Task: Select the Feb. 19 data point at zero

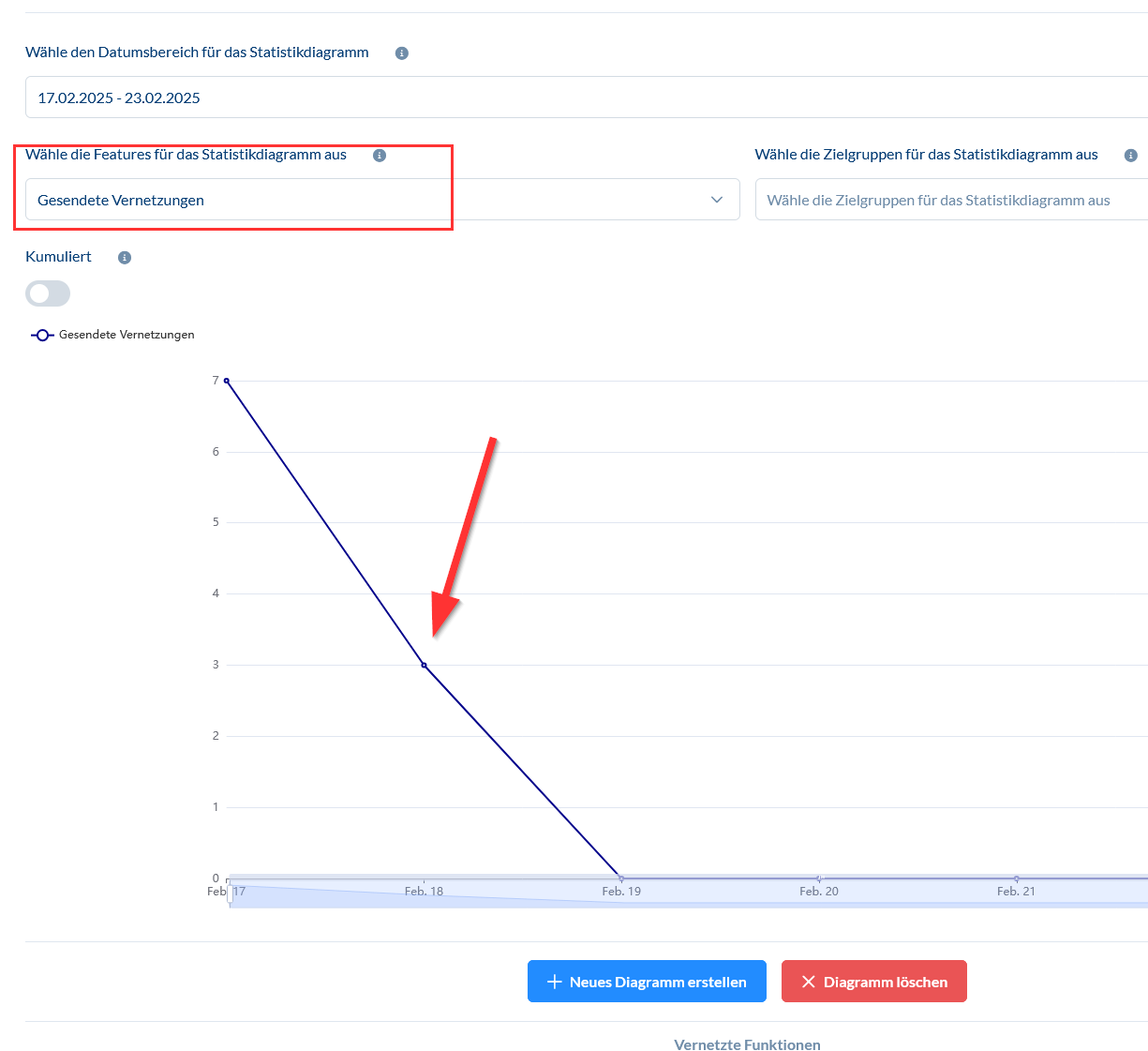Action: click(621, 878)
